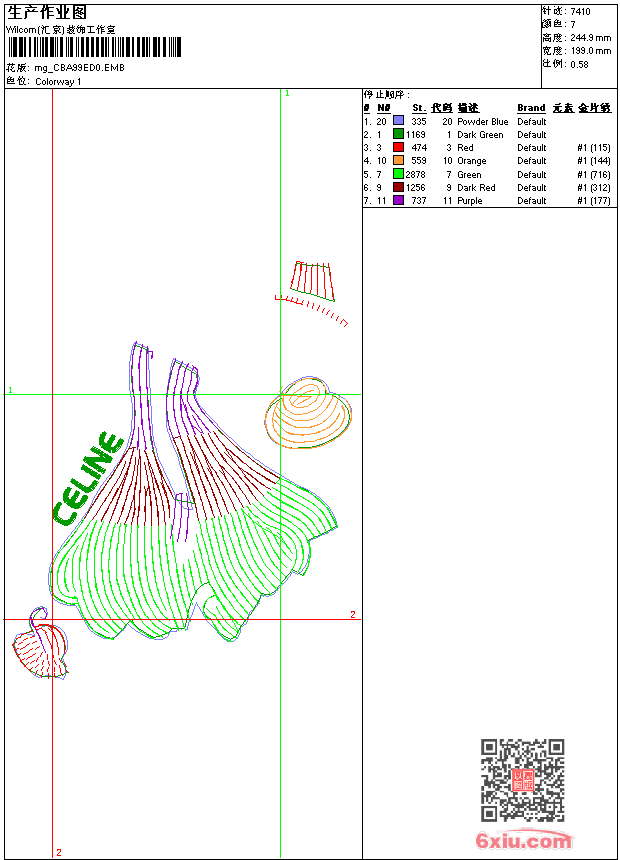The width and height of the screenshot is (620, 860).
Task: Click the barcode under the Wilcom studio name
Action: click(94, 47)
